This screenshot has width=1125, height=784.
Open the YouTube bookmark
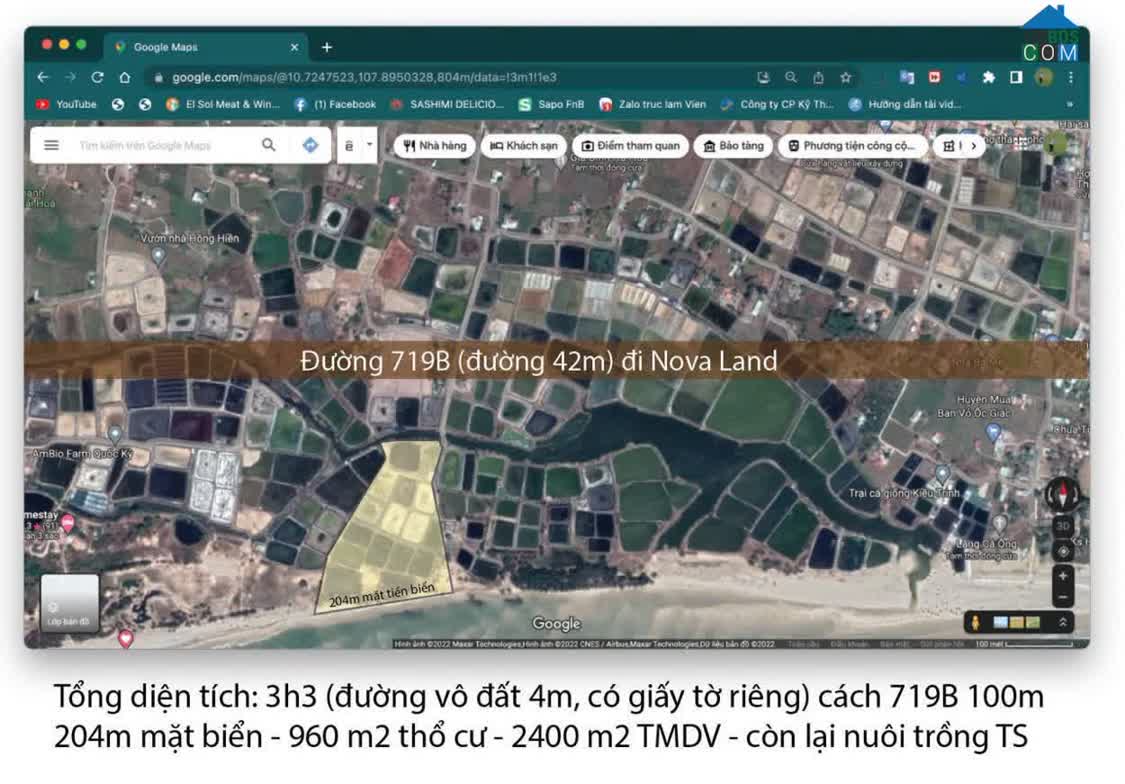(x=66, y=104)
